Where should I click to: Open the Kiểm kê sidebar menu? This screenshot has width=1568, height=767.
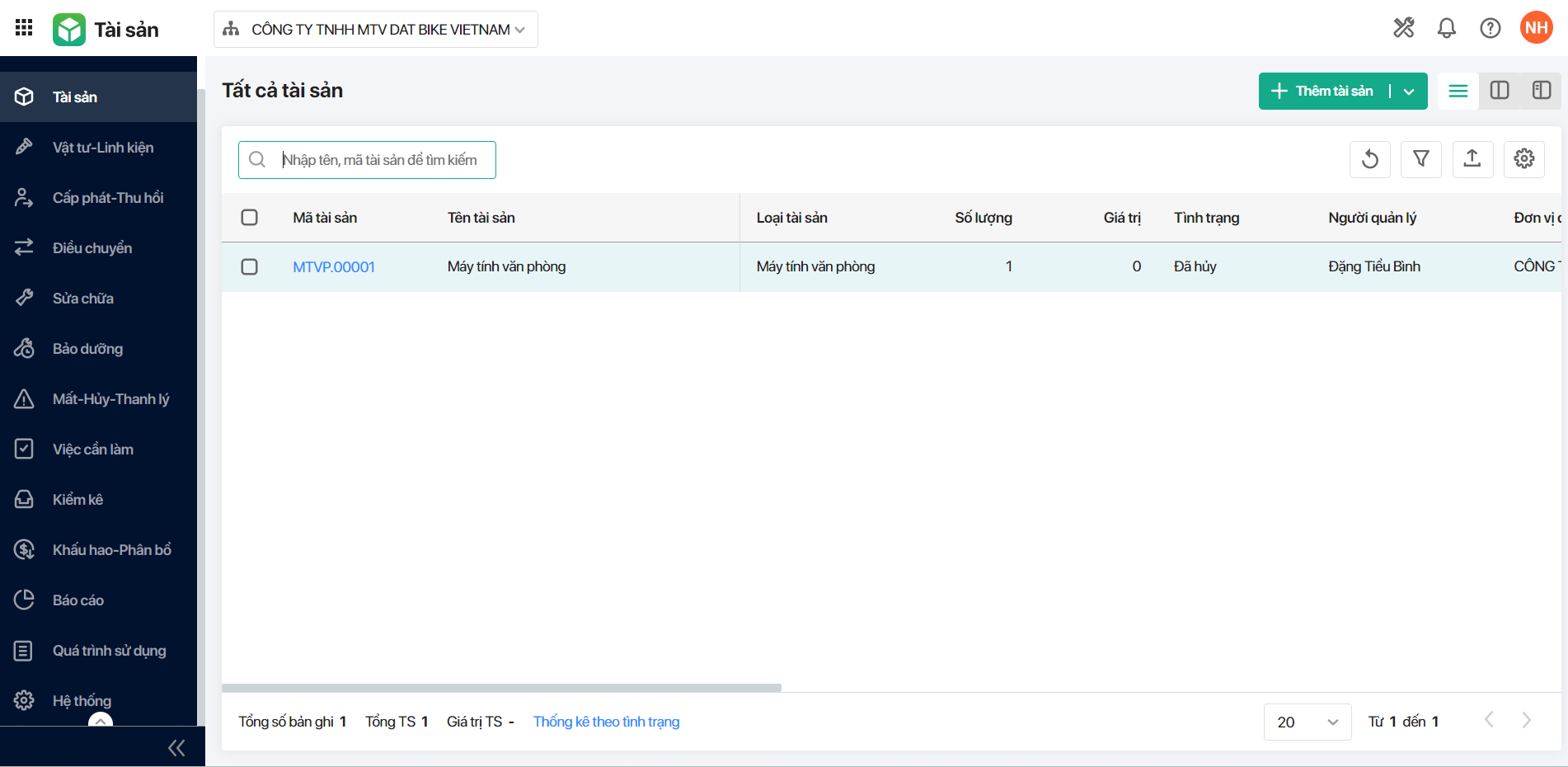(x=77, y=500)
